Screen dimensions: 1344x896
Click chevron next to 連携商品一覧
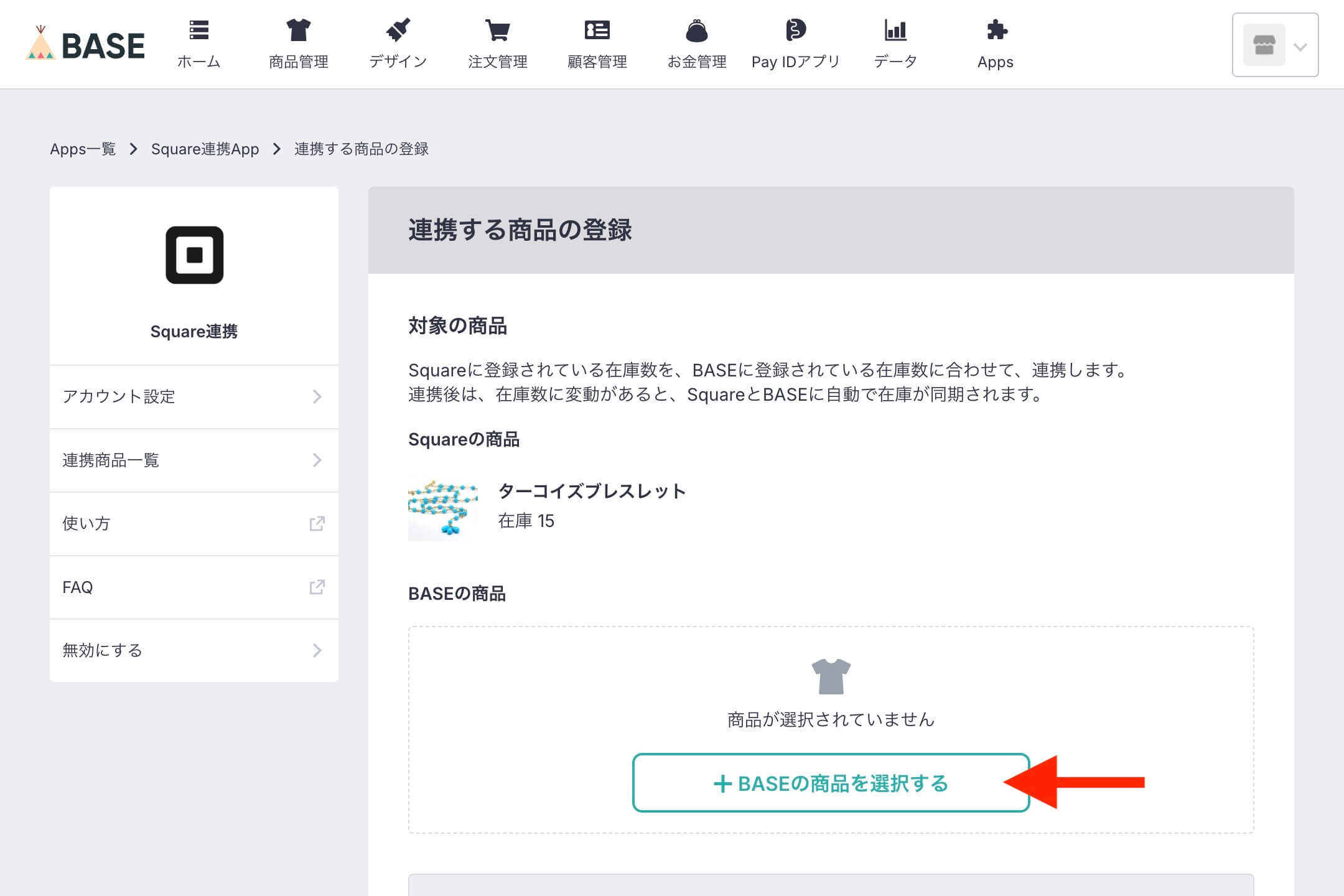[x=317, y=460]
